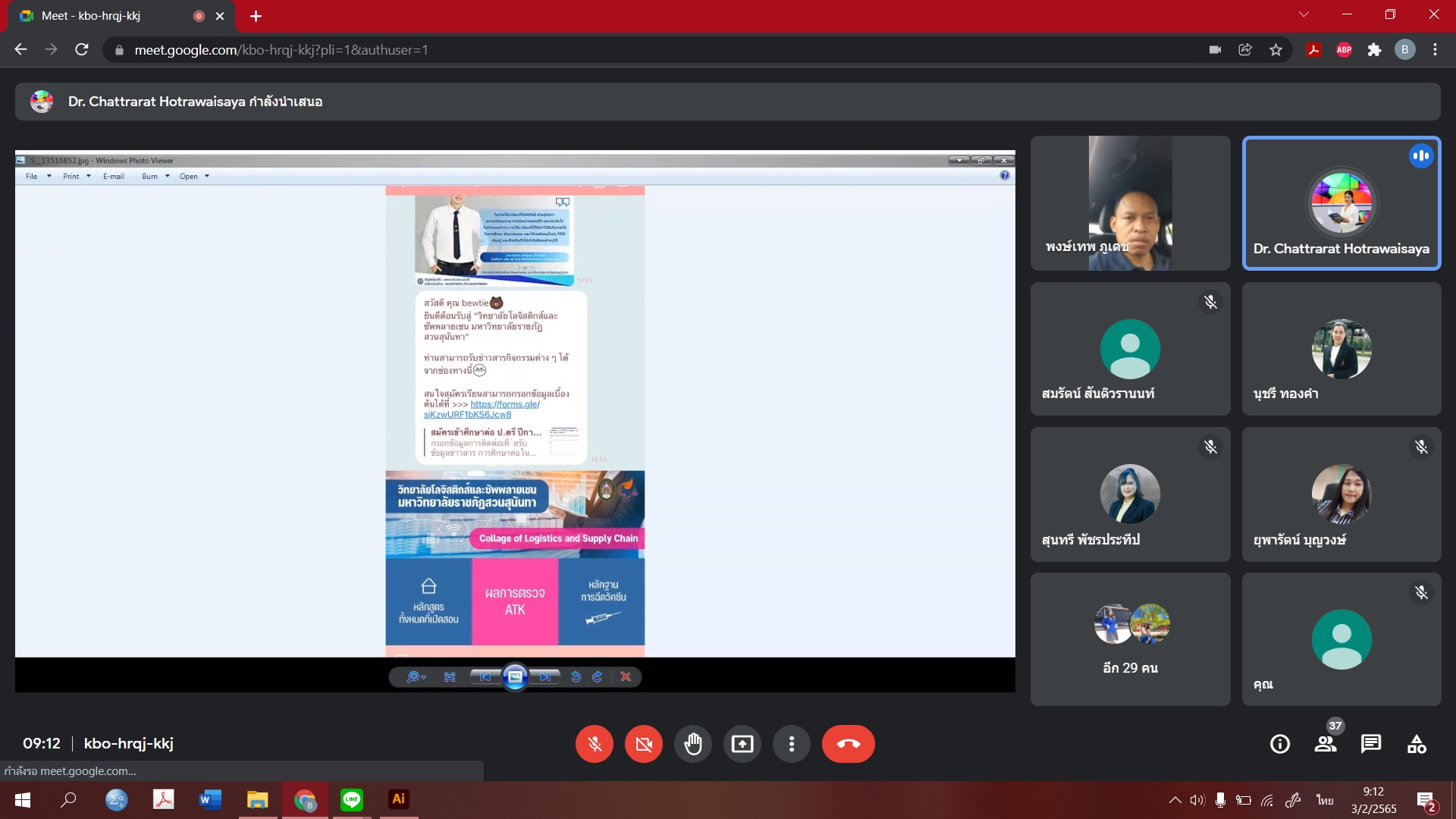Click the 'อีก 29 คน' more participants tile
Image resolution: width=1456 pixels, height=819 pixels.
pyautogui.click(x=1130, y=639)
